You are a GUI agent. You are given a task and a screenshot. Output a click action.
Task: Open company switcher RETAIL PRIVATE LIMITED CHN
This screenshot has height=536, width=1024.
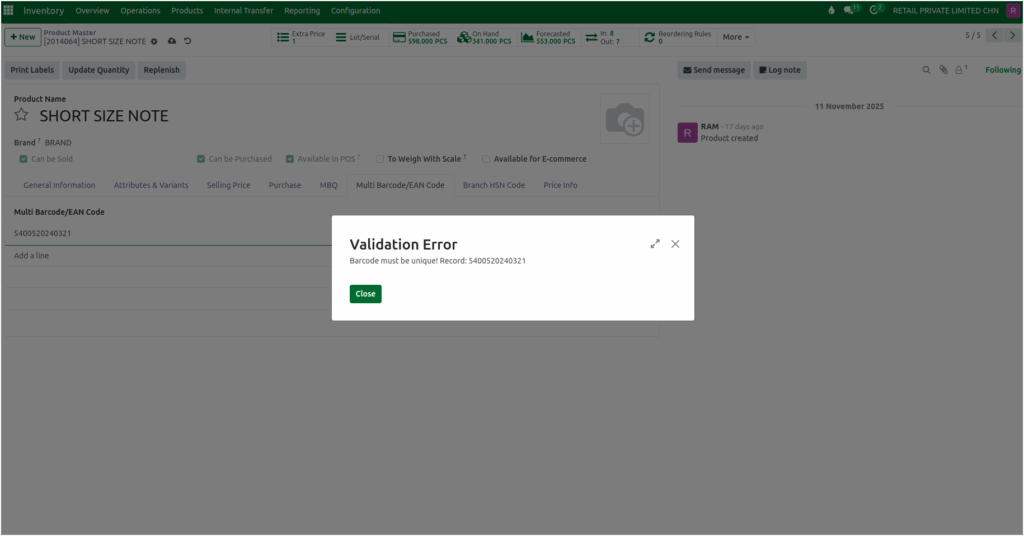coord(945,10)
